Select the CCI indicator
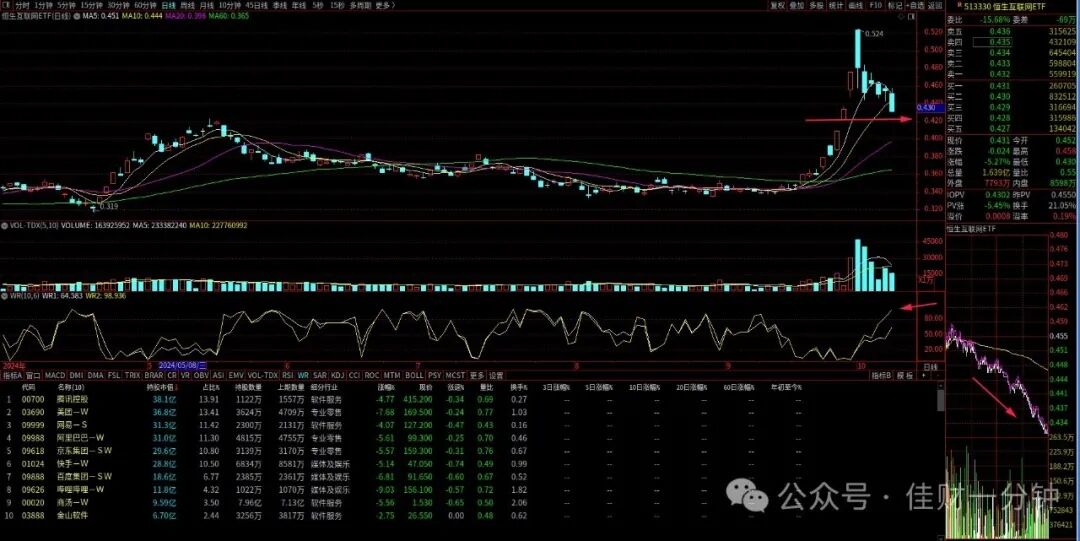Screen dimensions: 1080x541 point(355,376)
